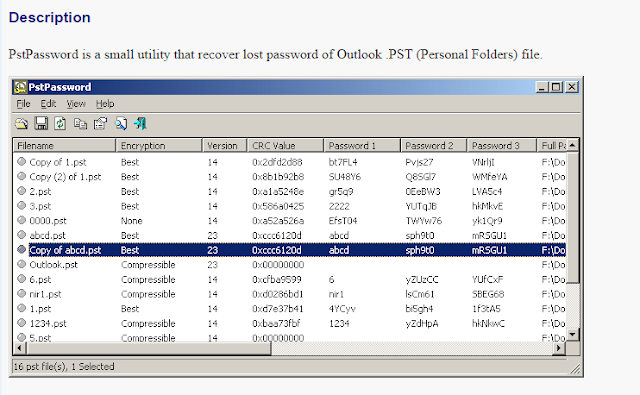Click the vertical scrollbar down arrow
The width and height of the screenshot is (640, 395).
[x=573, y=335]
